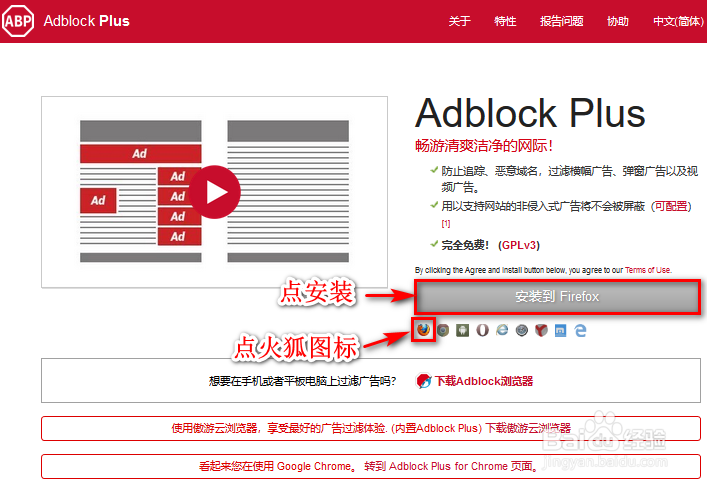The height and width of the screenshot is (486, 707).
Task: Open the Terms of Use link
Action: click(x=647, y=270)
